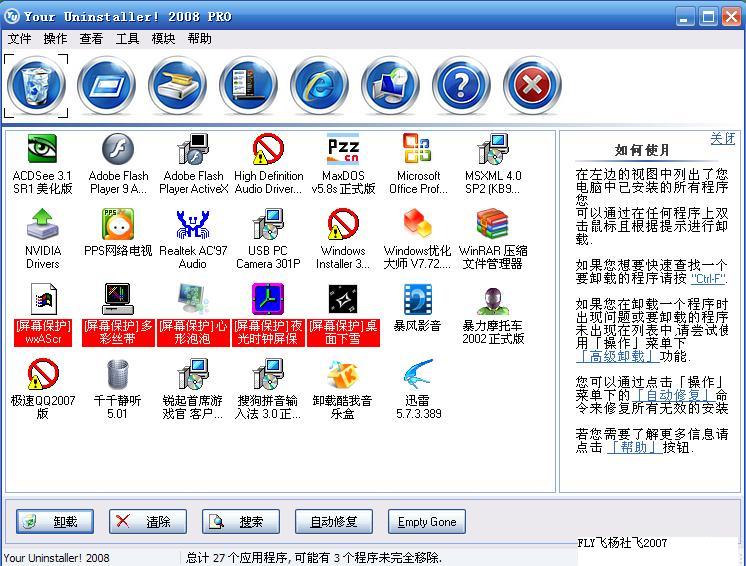Click the recycle bin uninstall toolbar icon

pos(36,86)
